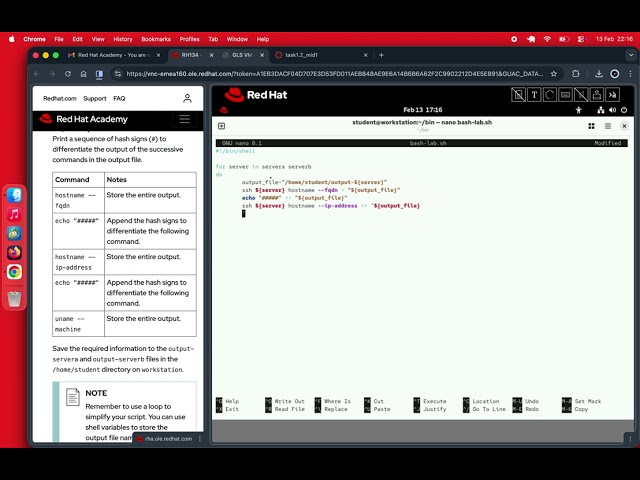640x480 pixels.
Task: Open the terminal hamburger menu
Action: (x=608, y=126)
